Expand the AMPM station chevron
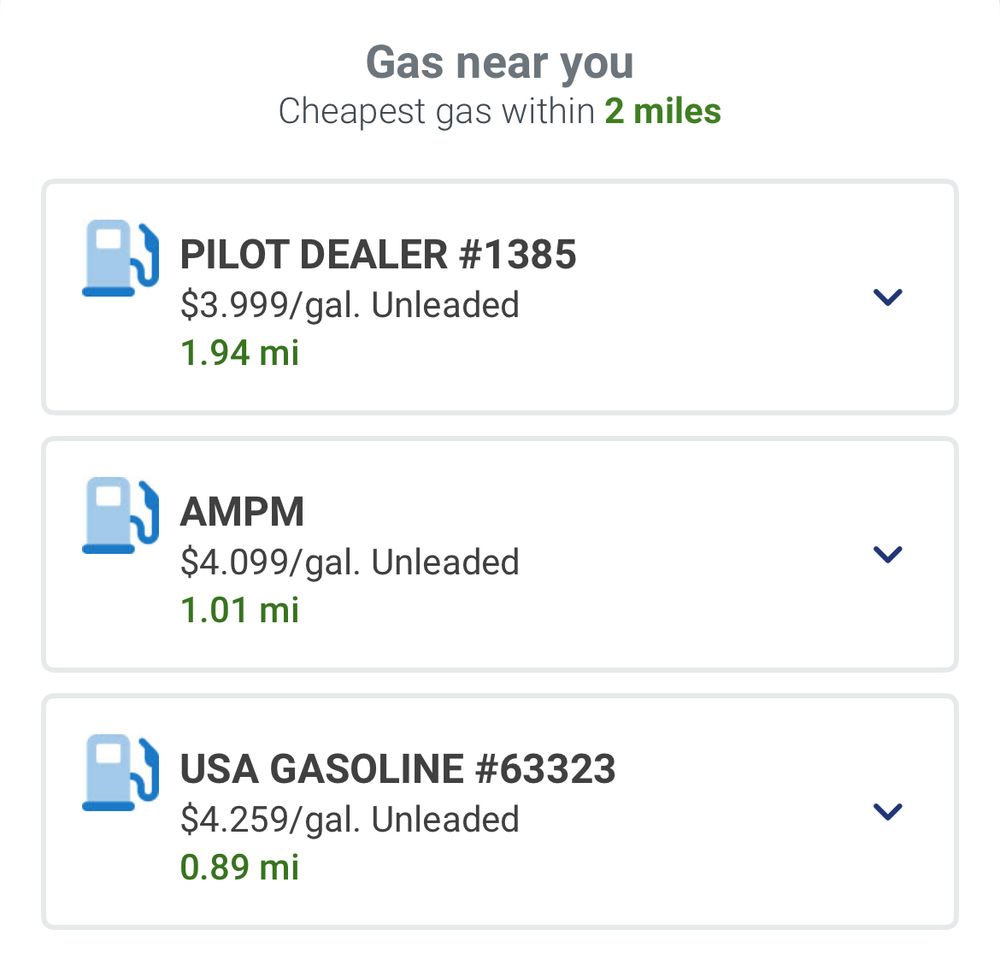 [x=887, y=554]
